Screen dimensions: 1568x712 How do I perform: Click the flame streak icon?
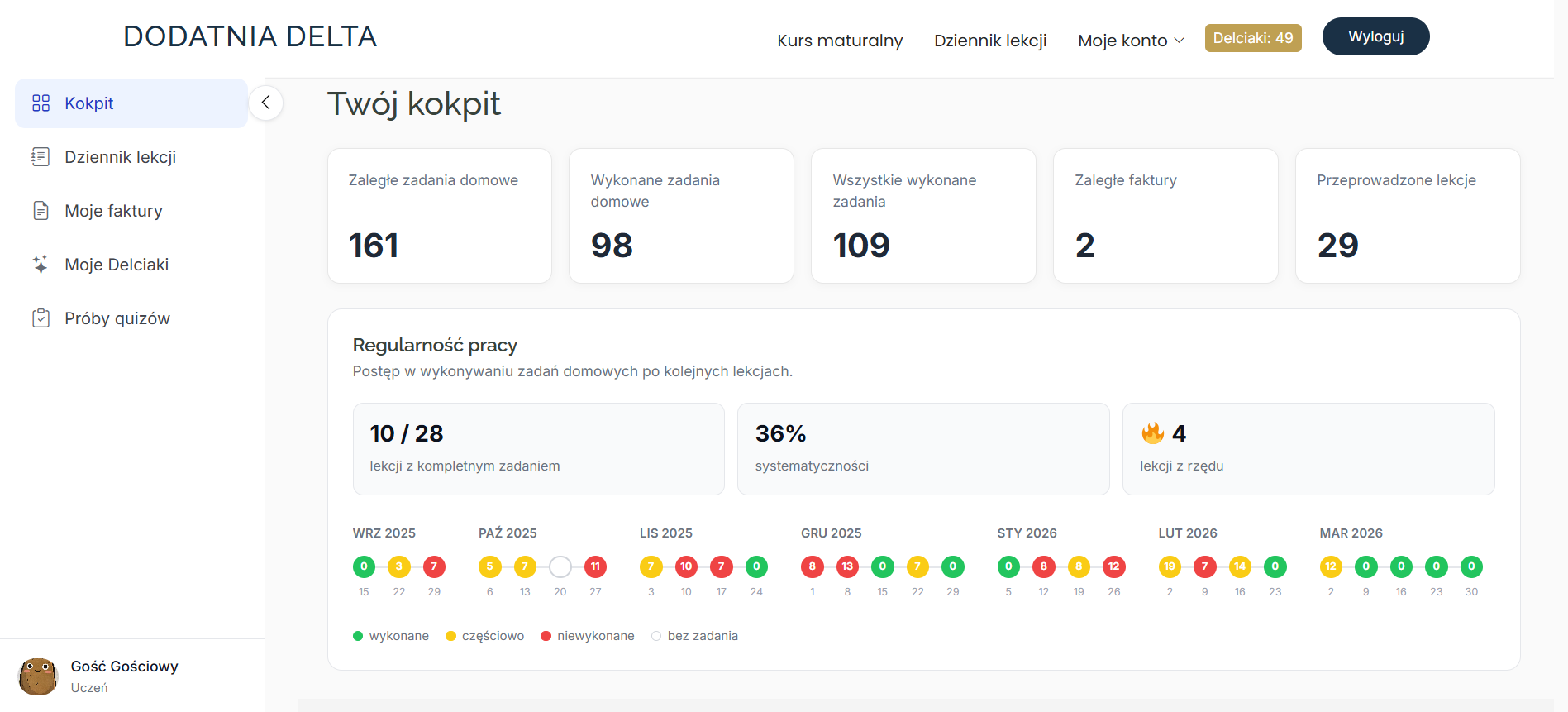pyautogui.click(x=1152, y=433)
